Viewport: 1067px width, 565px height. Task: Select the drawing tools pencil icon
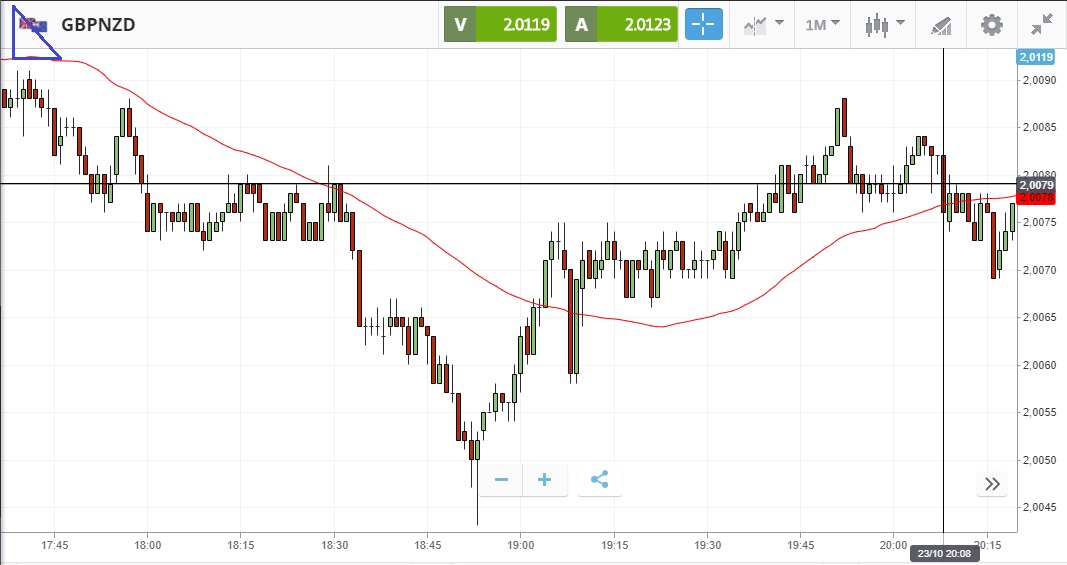[x=941, y=25]
